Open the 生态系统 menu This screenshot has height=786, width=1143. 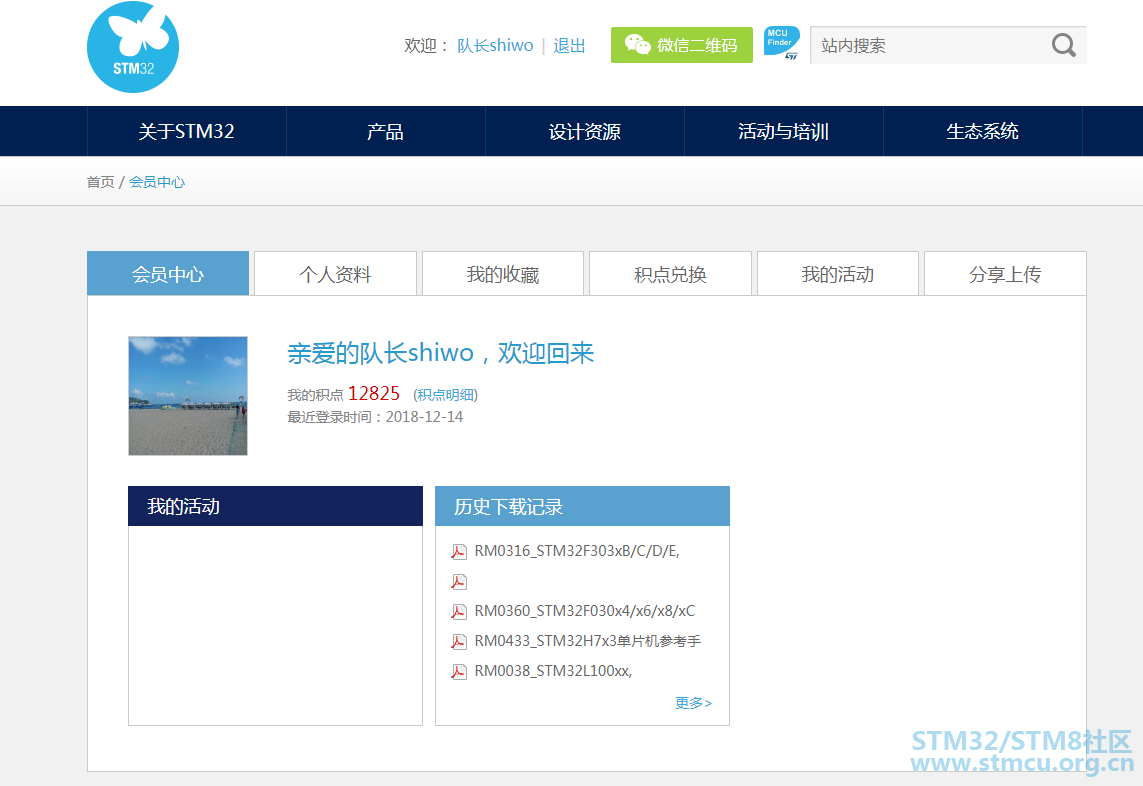tap(983, 131)
